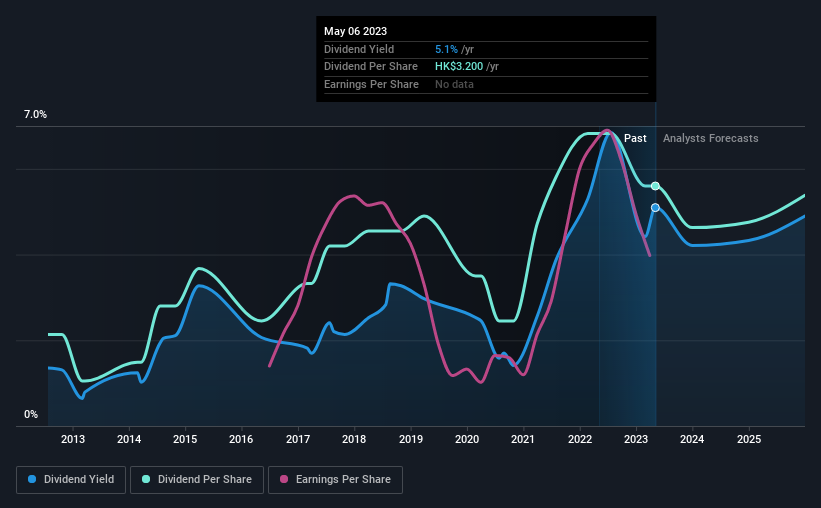Click the tooltip's Earnings Per Share row label
Image resolution: width=821 pixels, height=508 pixels.
click(371, 84)
